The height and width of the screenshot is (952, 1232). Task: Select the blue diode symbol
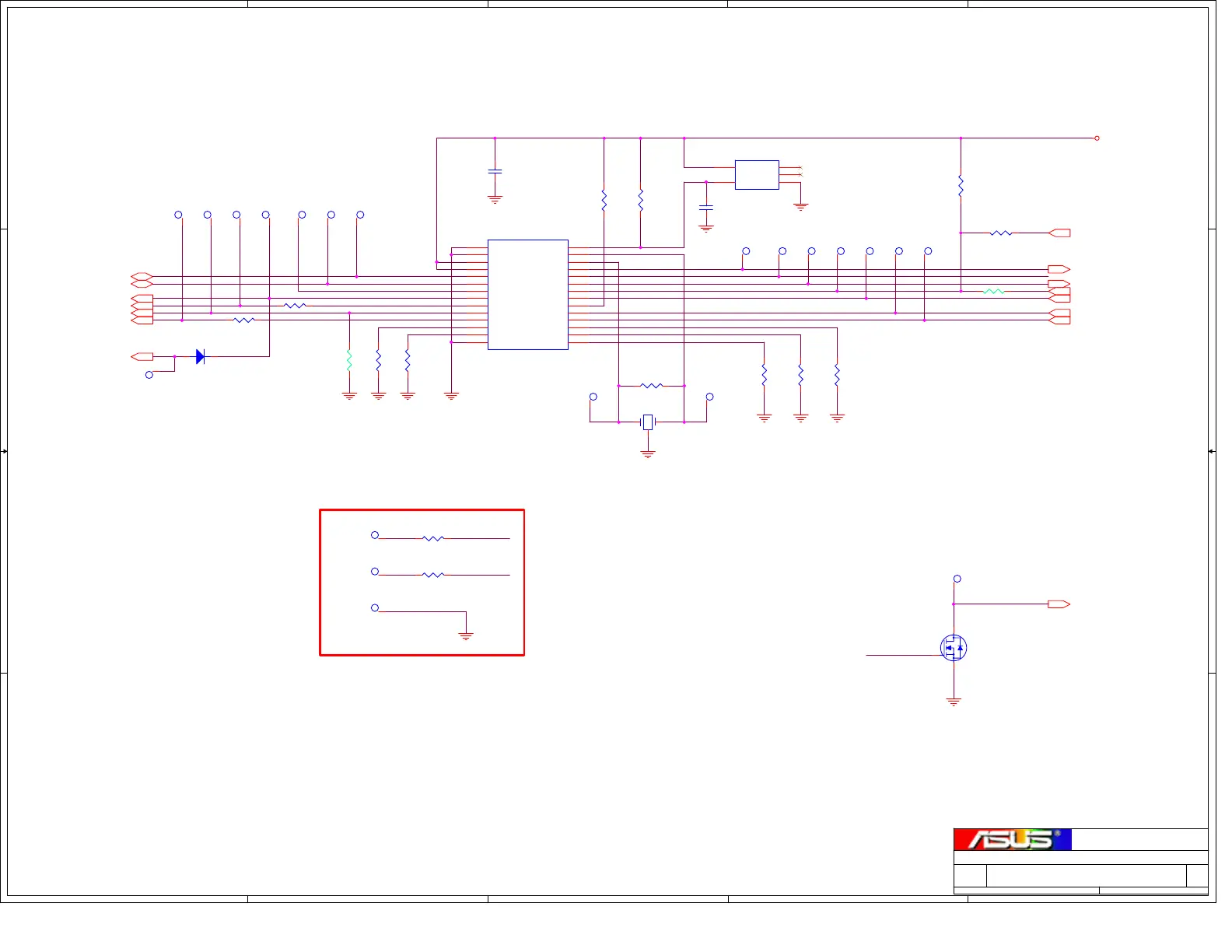click(200, 356)
